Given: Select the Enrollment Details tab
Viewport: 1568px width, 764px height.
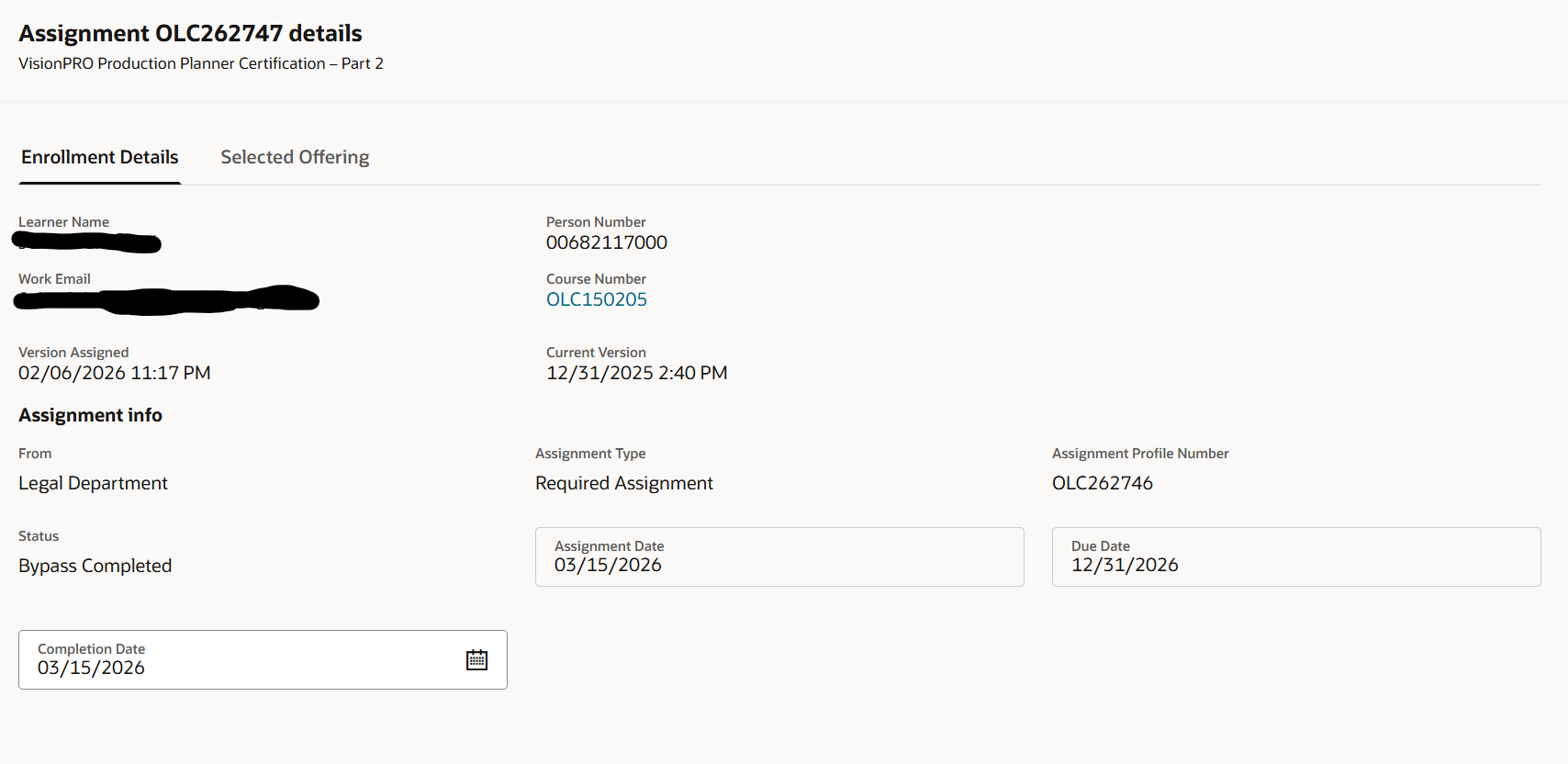Looking at the screenshot, I should coord(100,157).
